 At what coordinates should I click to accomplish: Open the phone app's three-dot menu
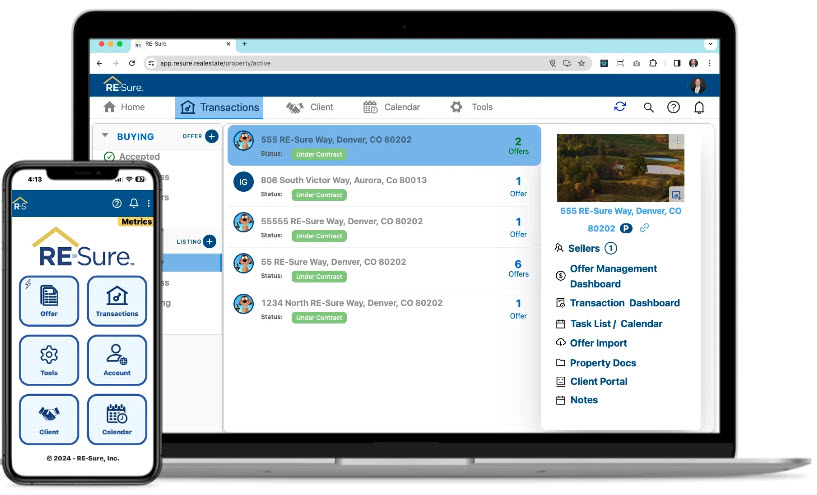click(x=150, y=204)
